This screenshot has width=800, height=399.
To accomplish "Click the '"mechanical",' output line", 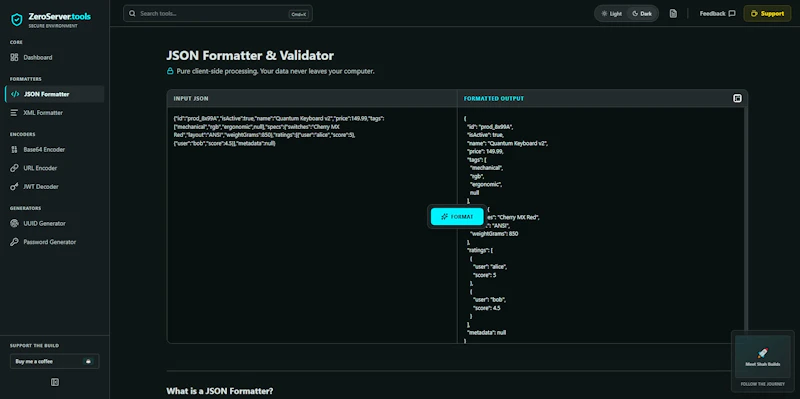I will [487, 168].
